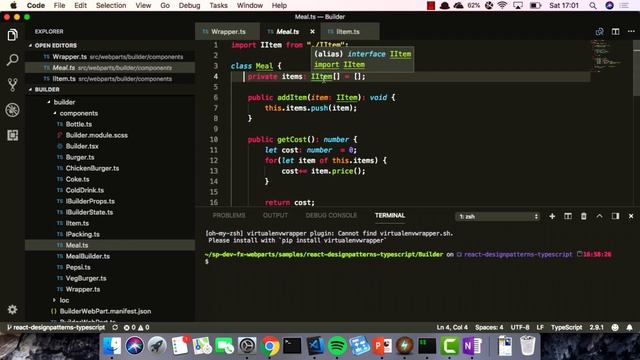Screen dimensions: 640x360
Task: Open the Source Control view
Action: click(12, 85)
